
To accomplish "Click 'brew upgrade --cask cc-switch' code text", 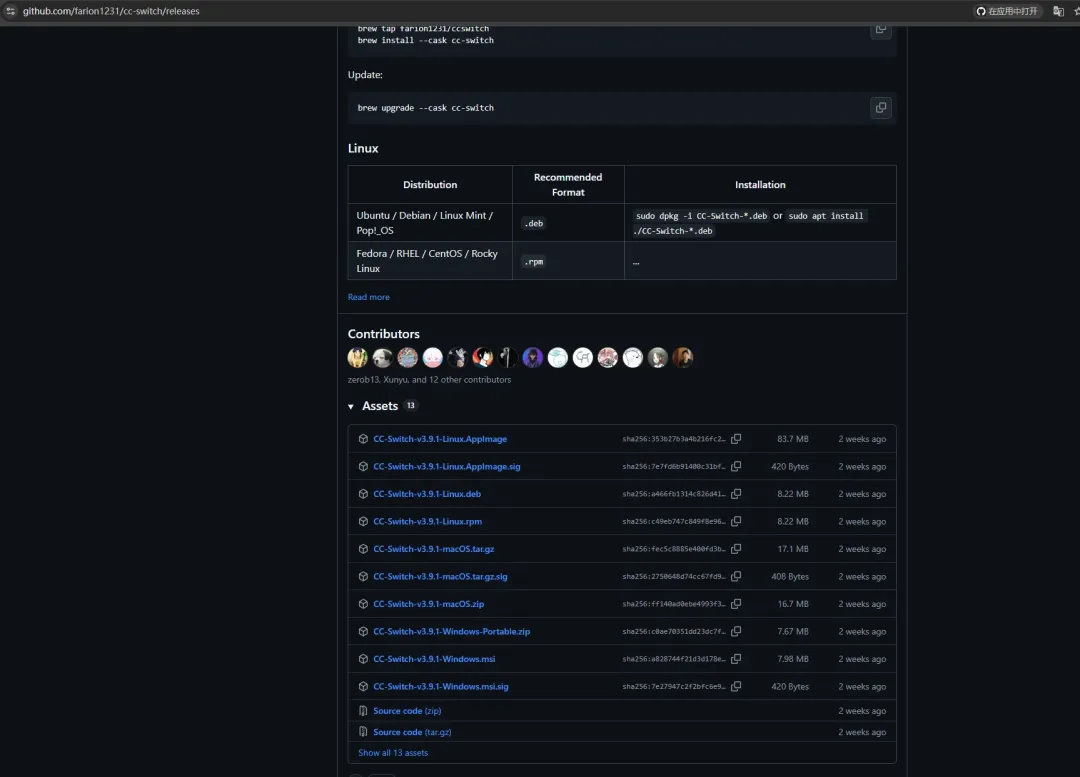I will (426, 108).
